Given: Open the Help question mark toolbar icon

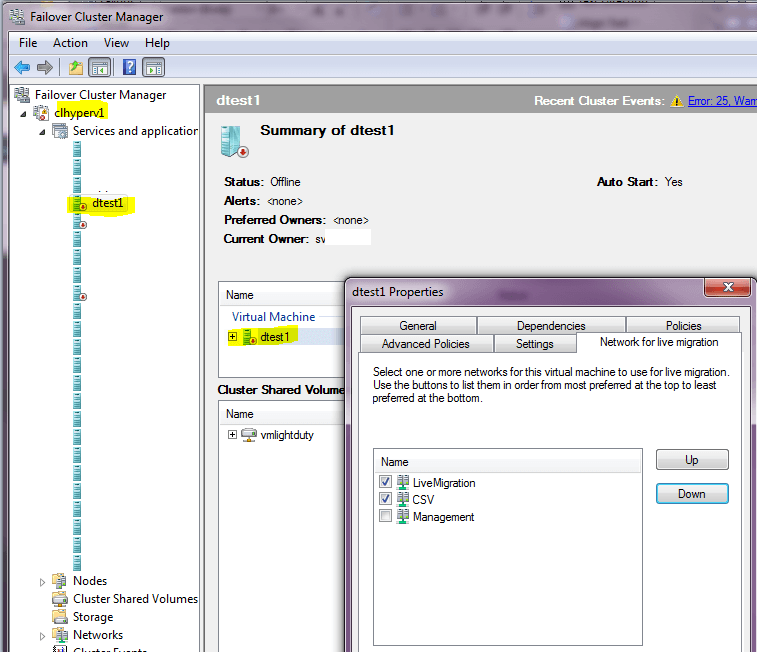Looking at the screenshot, I should click(129, 67).
